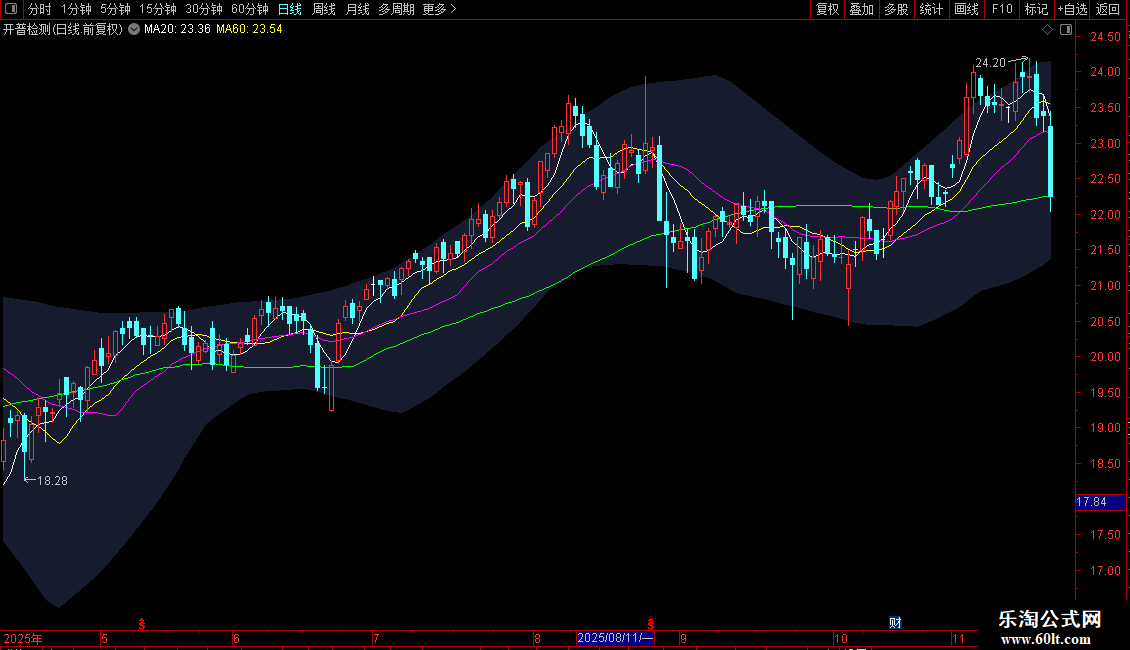This screenshot has width=1130, height=650.
Task: Select the 15分钟 period
Action: click(x=157, y=9)
